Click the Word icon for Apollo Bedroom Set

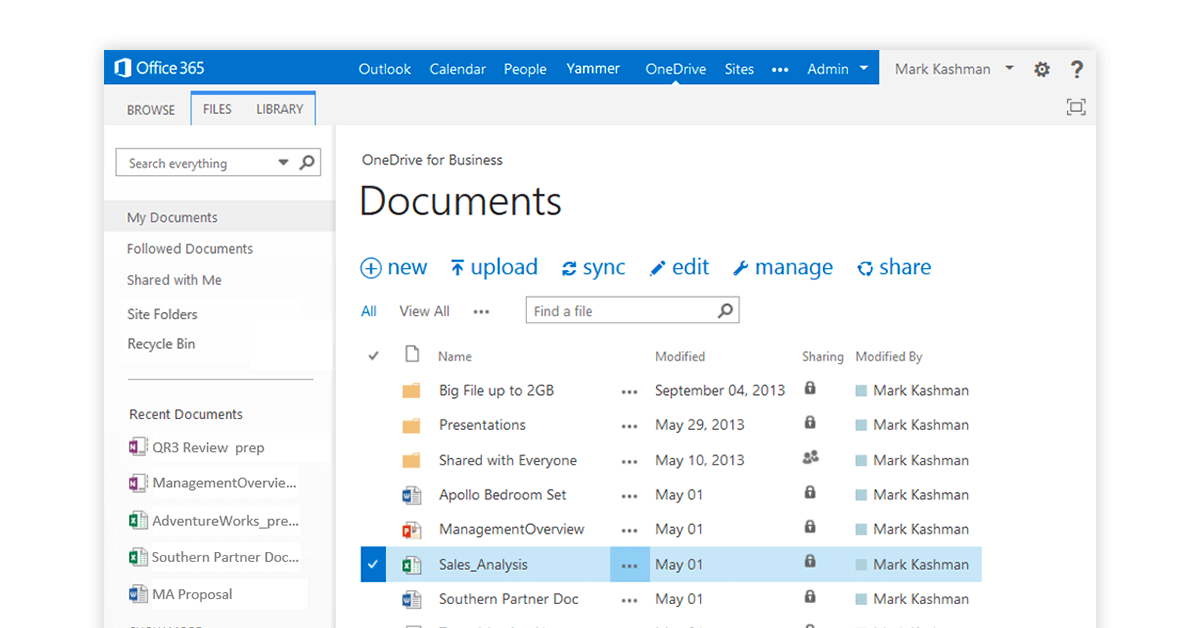click(x=411, y=495)
